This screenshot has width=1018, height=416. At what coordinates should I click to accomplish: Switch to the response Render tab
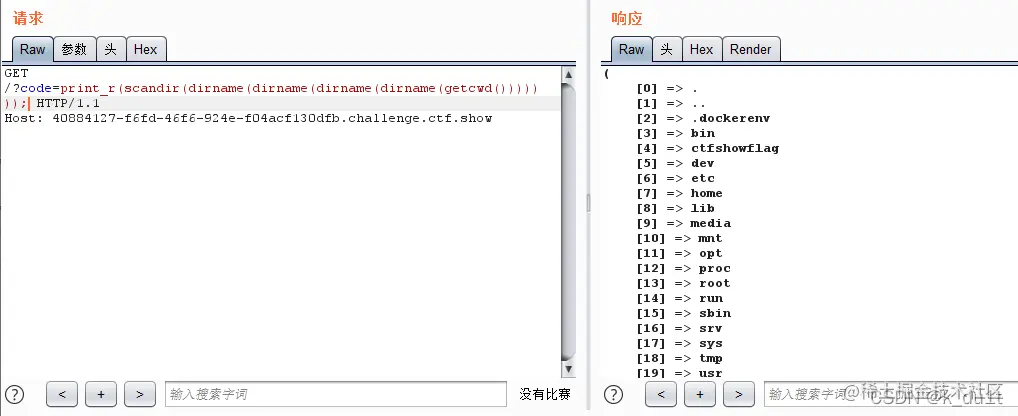(x=751, y=49)
